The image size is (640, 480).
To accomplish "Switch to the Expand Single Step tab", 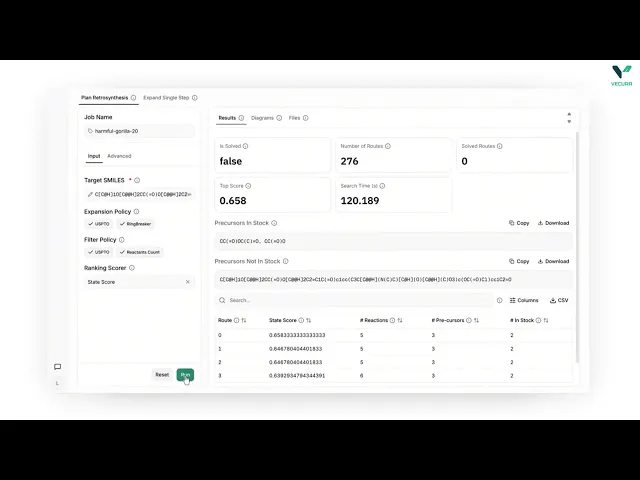I will [166, 98].
